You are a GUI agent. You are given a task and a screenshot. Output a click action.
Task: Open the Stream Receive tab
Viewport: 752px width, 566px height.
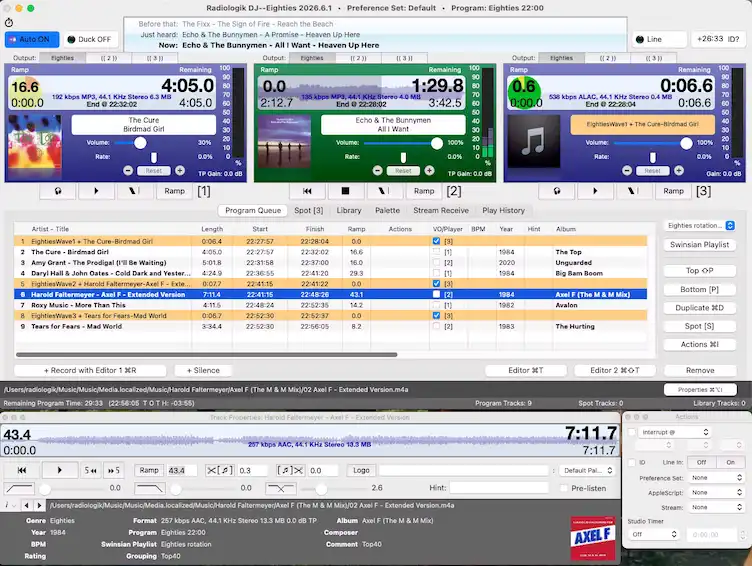[x=441, y=210]
